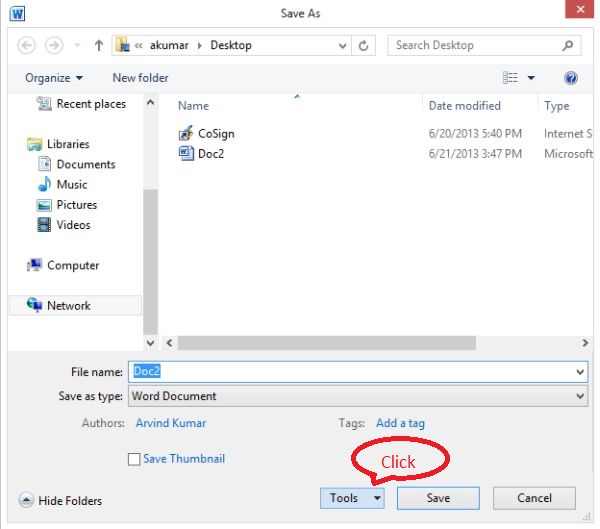Create a New folder
The height and width of the screenshot is (529, 600).
pyautogui.click(x=140, y=78)
